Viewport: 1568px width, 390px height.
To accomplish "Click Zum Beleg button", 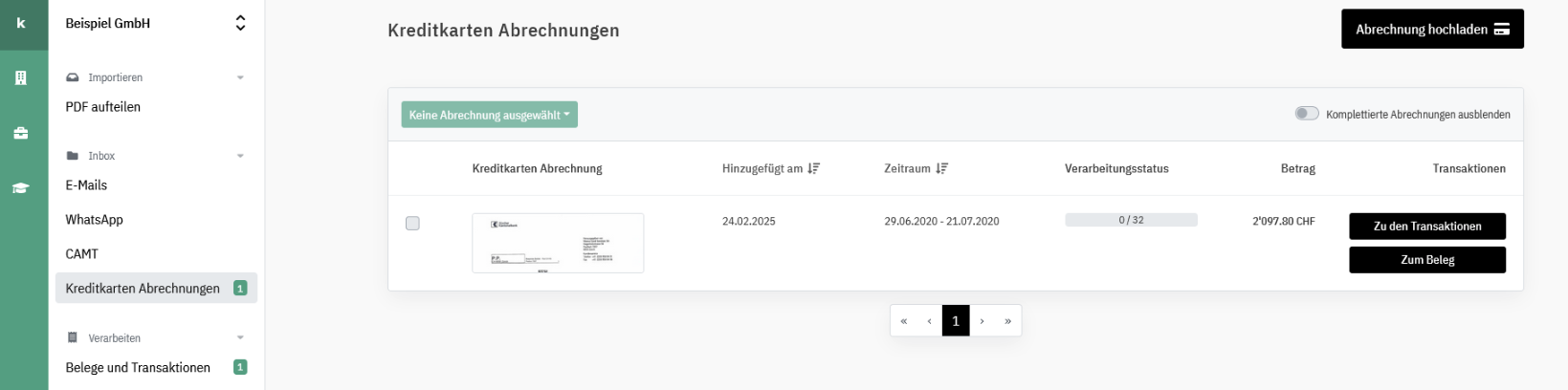I will pyautogui.click(x=1427, y=260).
